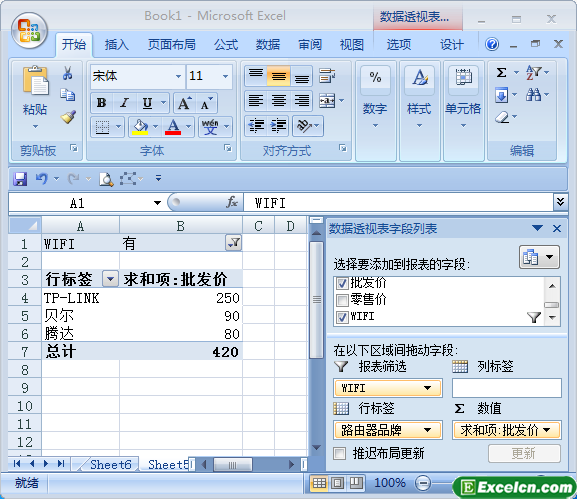The width and height of the screenshot is (577, 499).
Task: Open the 数字 number format group
Action: (x=375, y=110)
